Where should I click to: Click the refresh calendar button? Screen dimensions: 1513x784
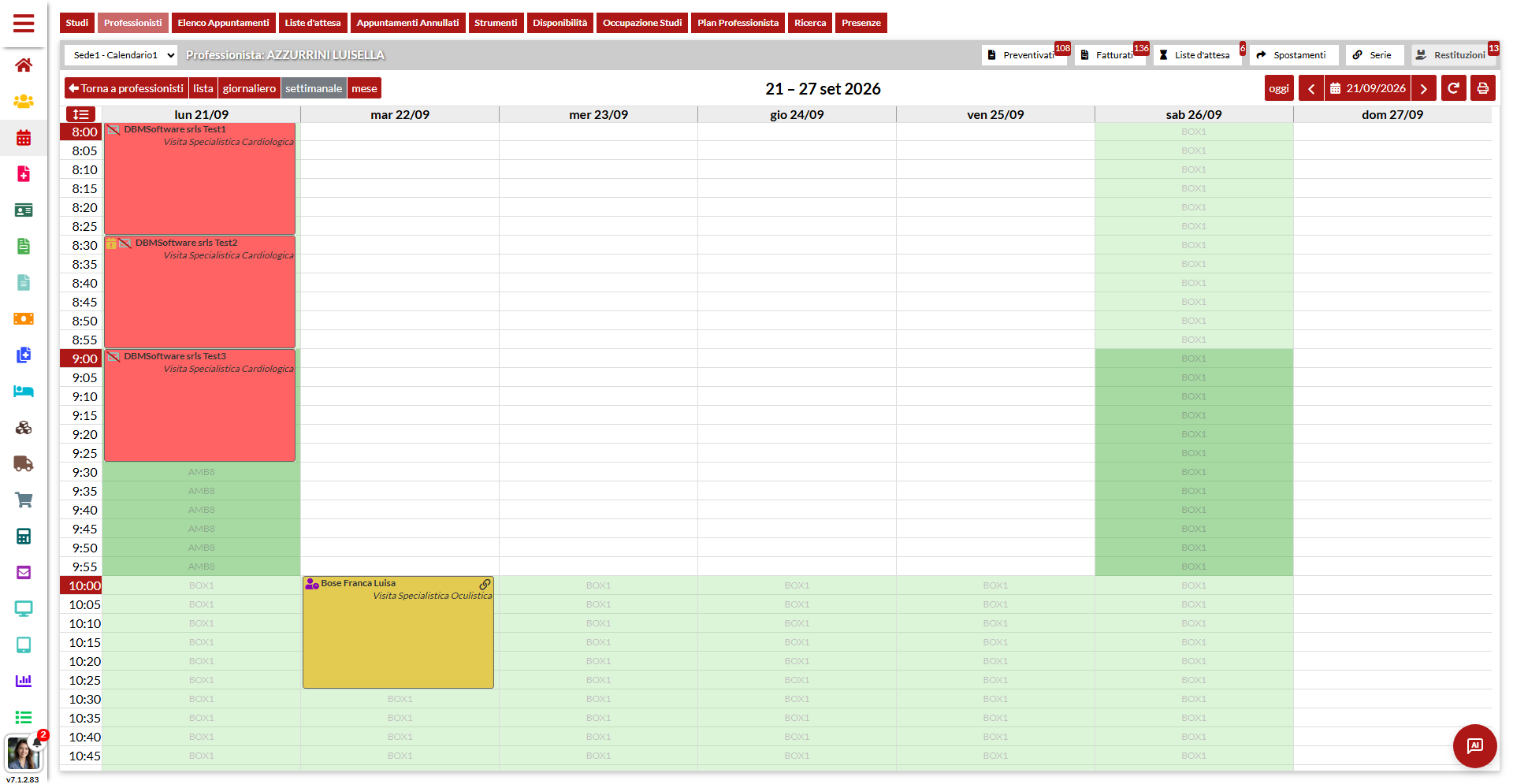click(1454, 88)
